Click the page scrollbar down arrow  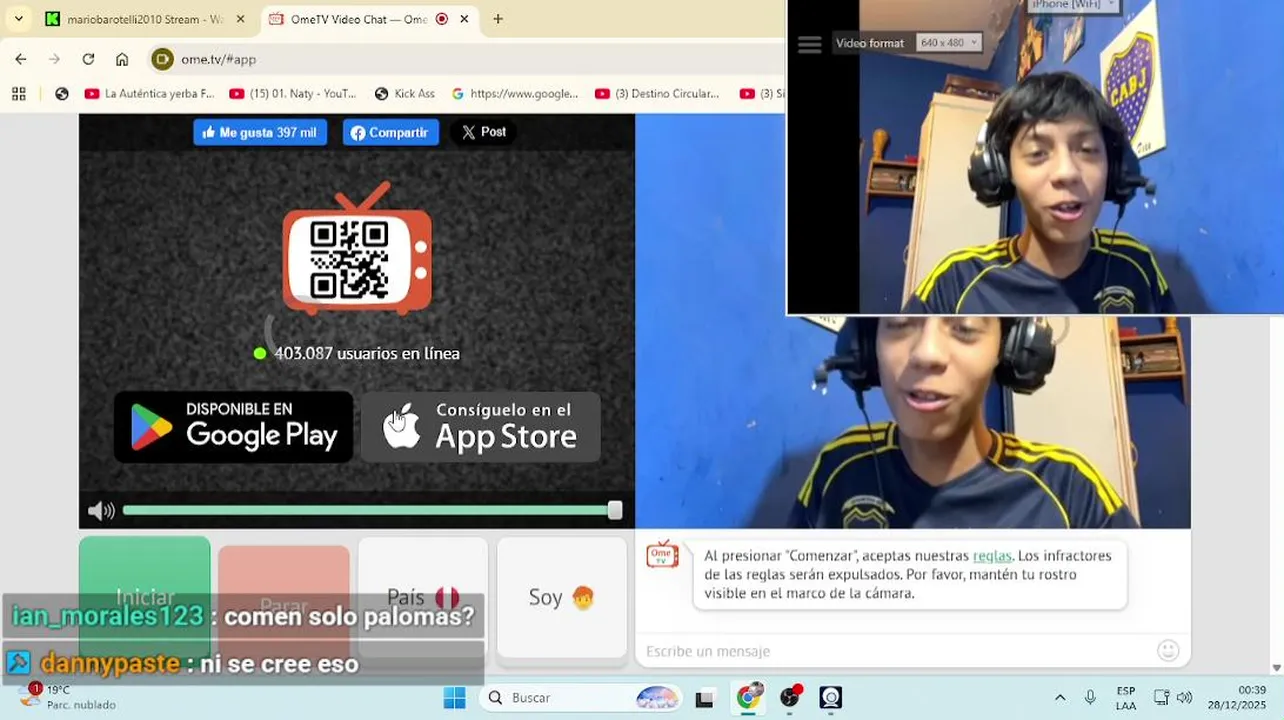[x=1277, y=667]
